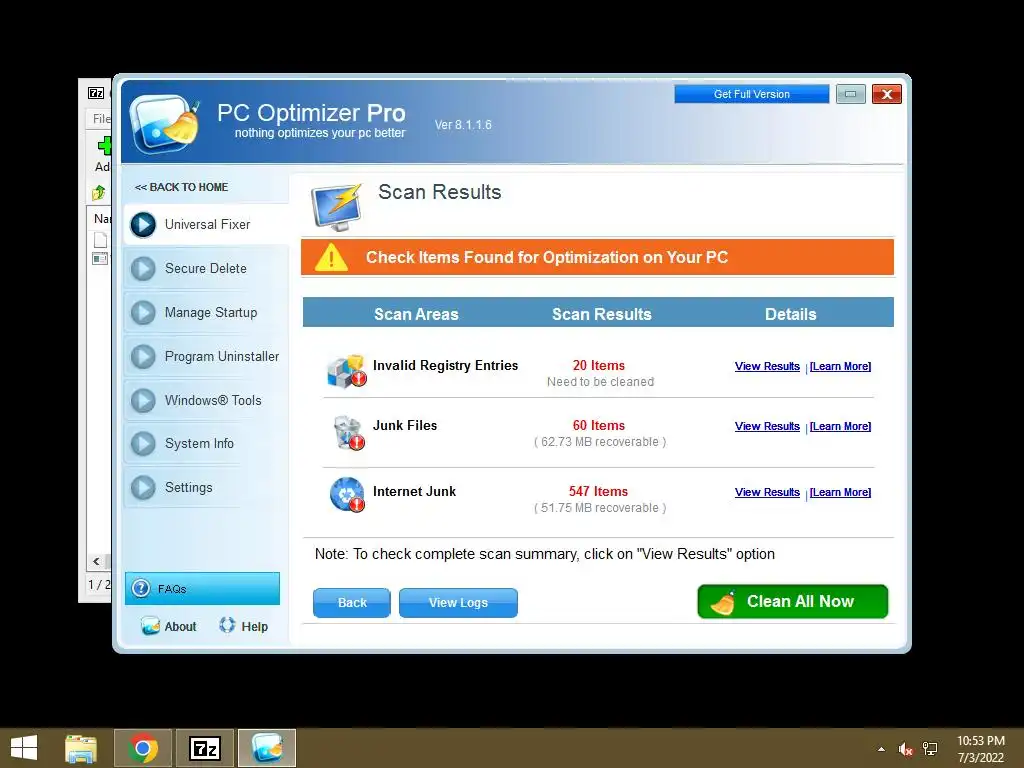Click the Secure Delete arrow icon
The height and width of the screenshot is (768, 1024).
pyautogui.click(x=143, y=268)
